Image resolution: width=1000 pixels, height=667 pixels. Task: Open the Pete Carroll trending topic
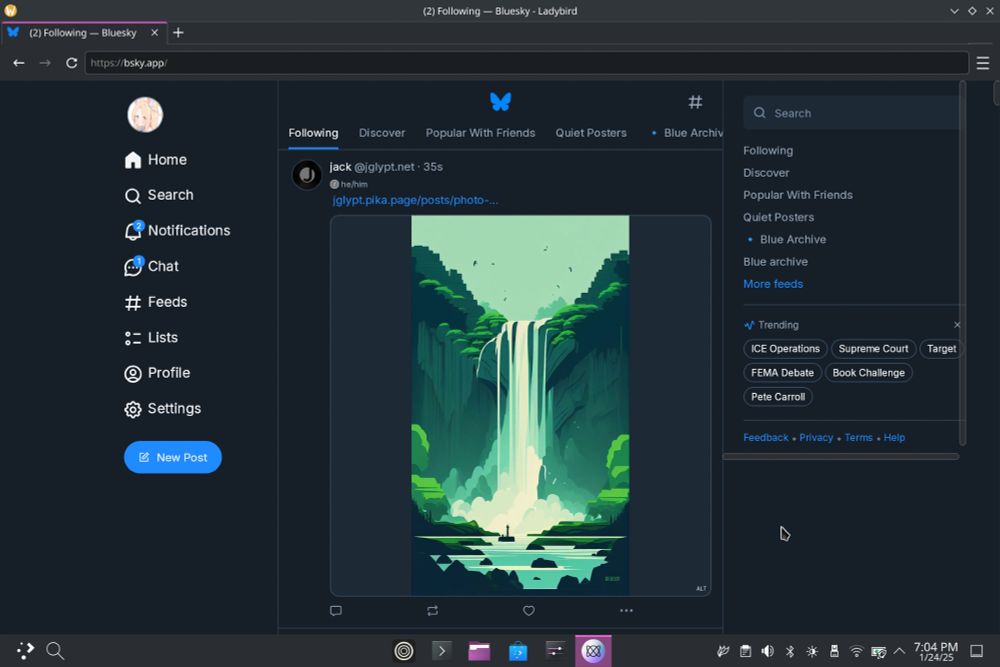coord(778,397)
